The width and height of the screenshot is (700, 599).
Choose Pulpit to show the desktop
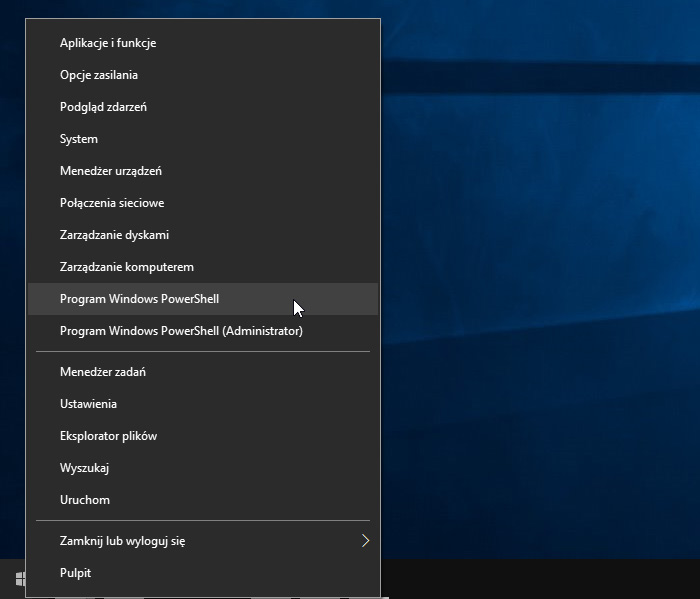click(203, 573)
